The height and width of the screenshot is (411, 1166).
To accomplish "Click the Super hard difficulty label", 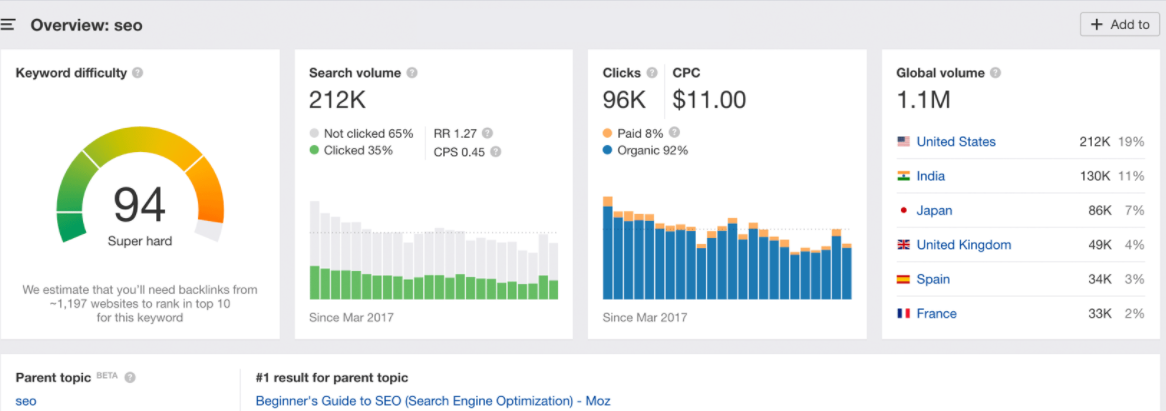I will (x=140, y=242).
